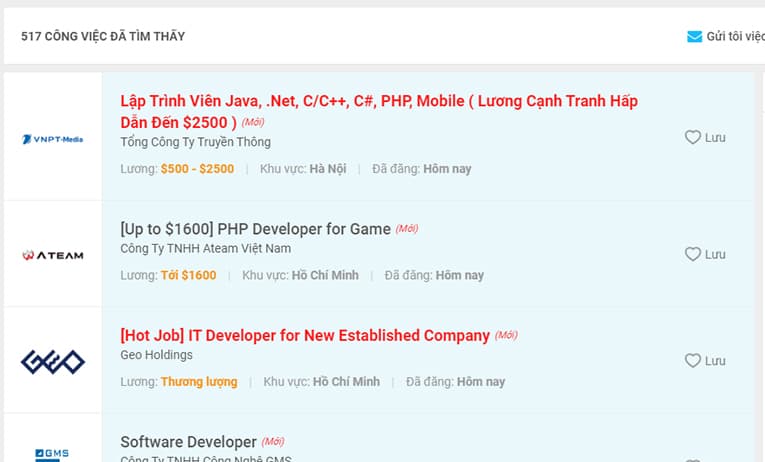This screenshot has width=765, height=462.
Task: Open the GMS company logo
Action: pyautogui.click(x=52, y=455)
